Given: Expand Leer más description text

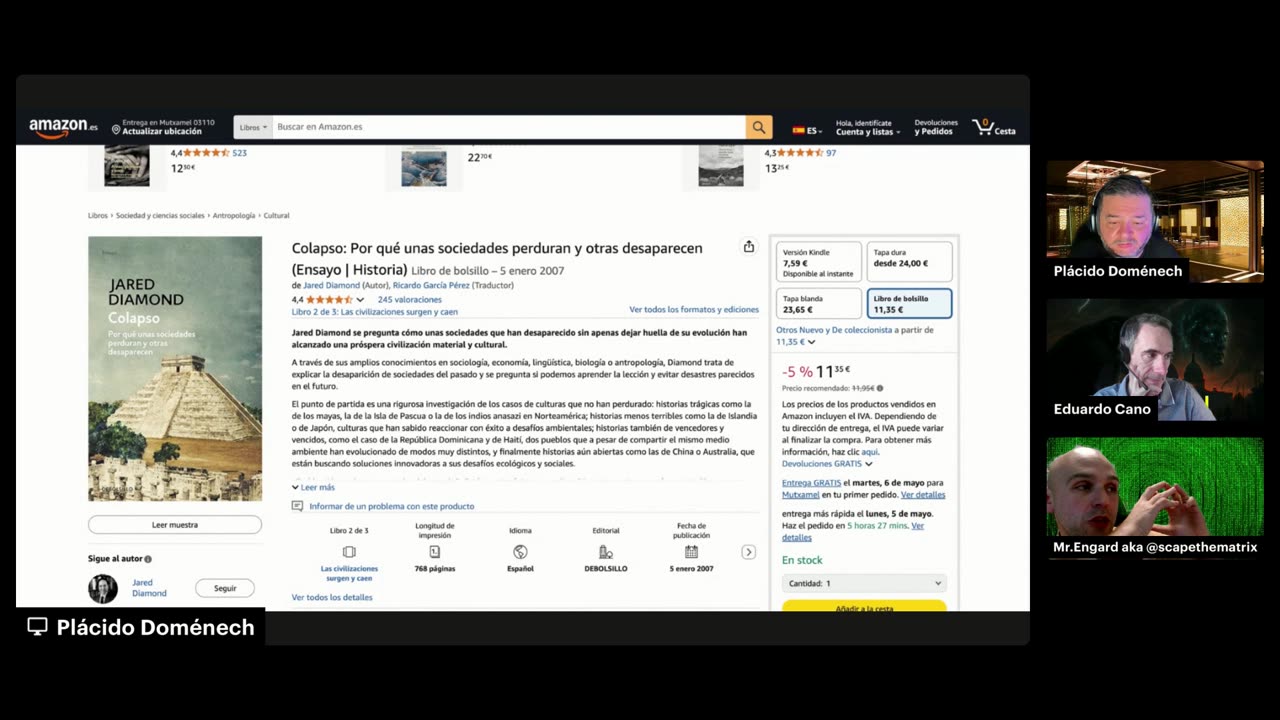Looking at the screenshot, I should (313, 487).
